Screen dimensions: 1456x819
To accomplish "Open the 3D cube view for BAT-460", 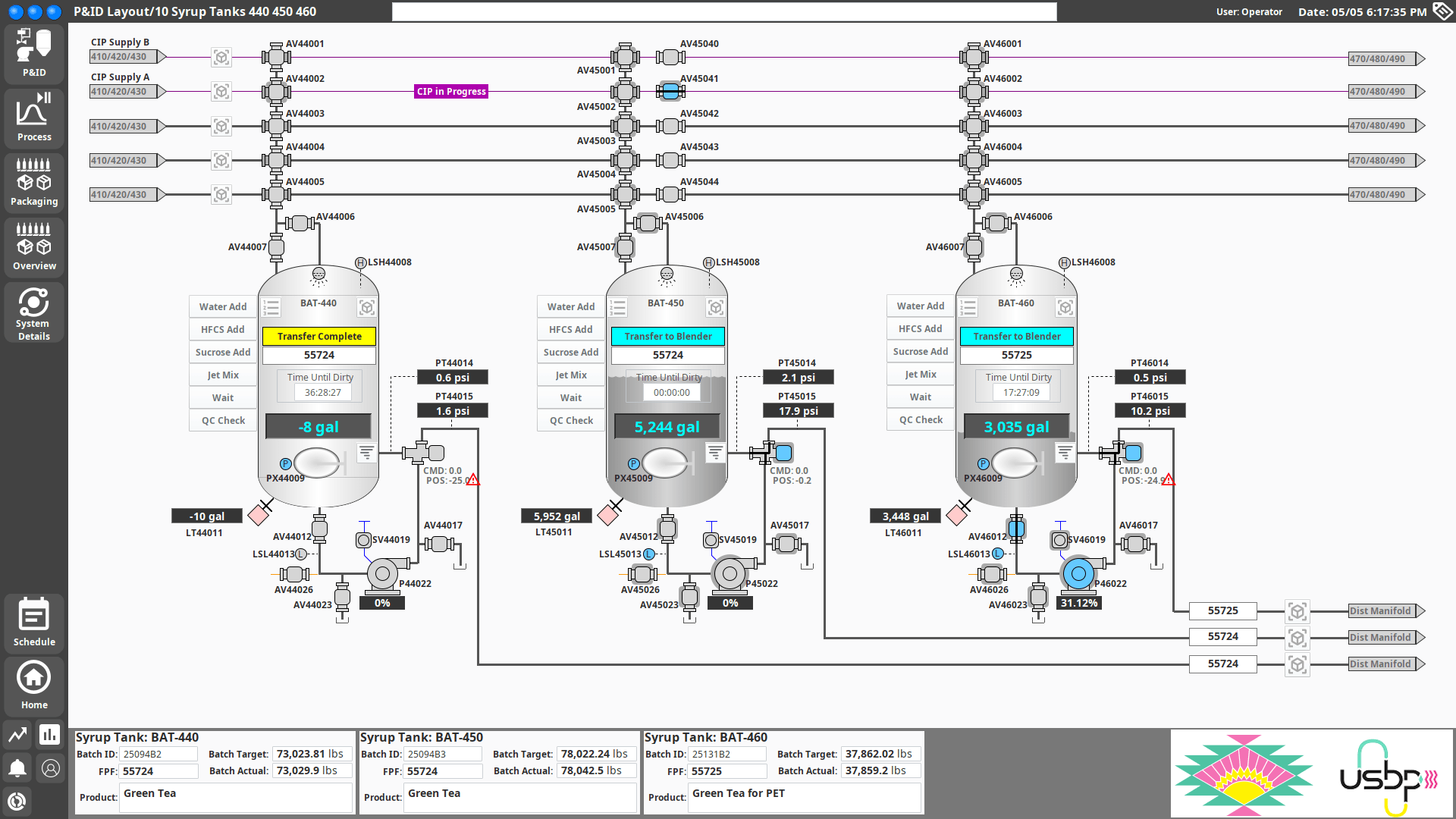I will pyautogui.click(x=1065, y=307).
